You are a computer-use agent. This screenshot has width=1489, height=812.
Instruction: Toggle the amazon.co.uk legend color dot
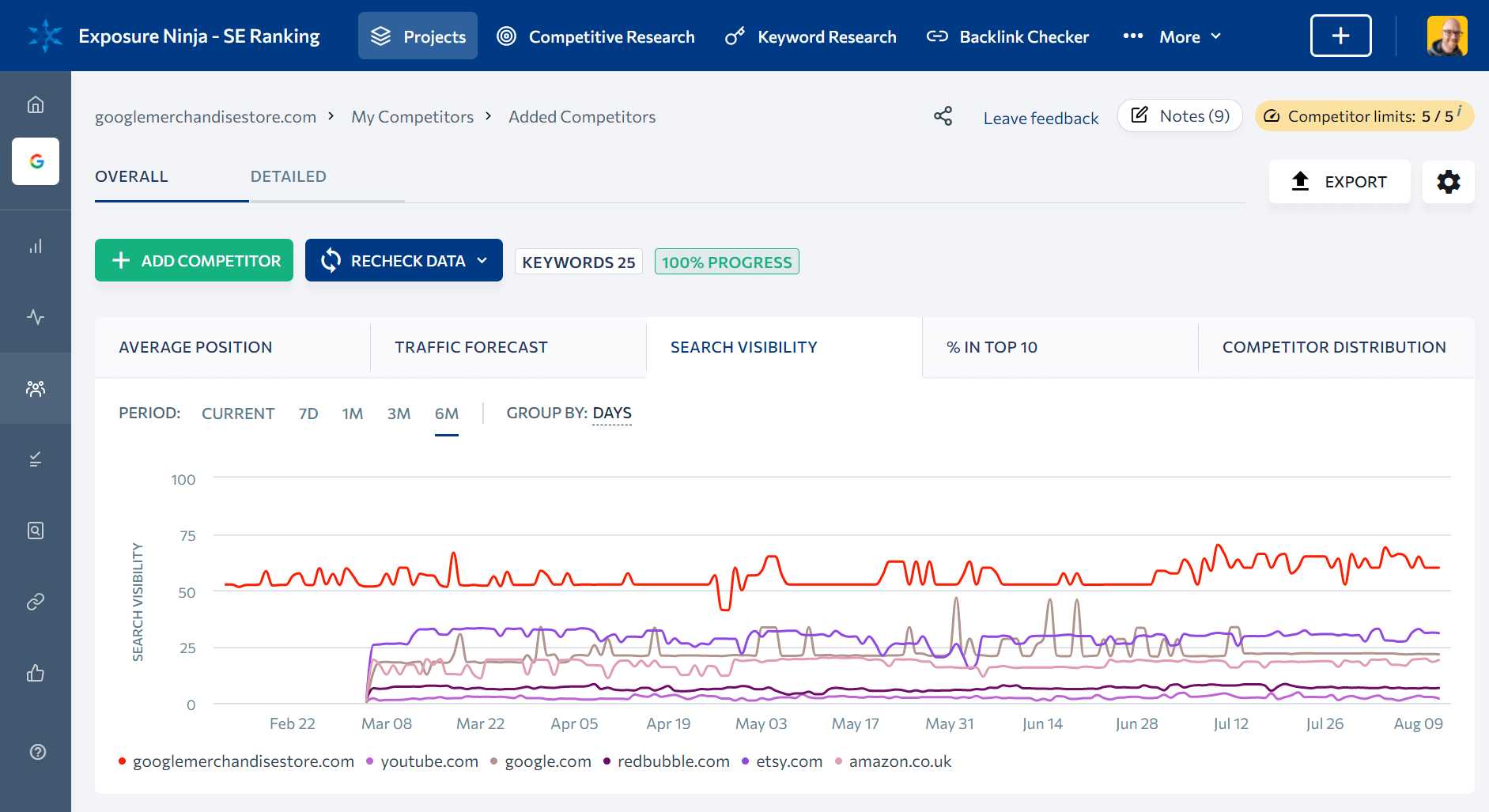pyautogui.click(x=839, y=761)
